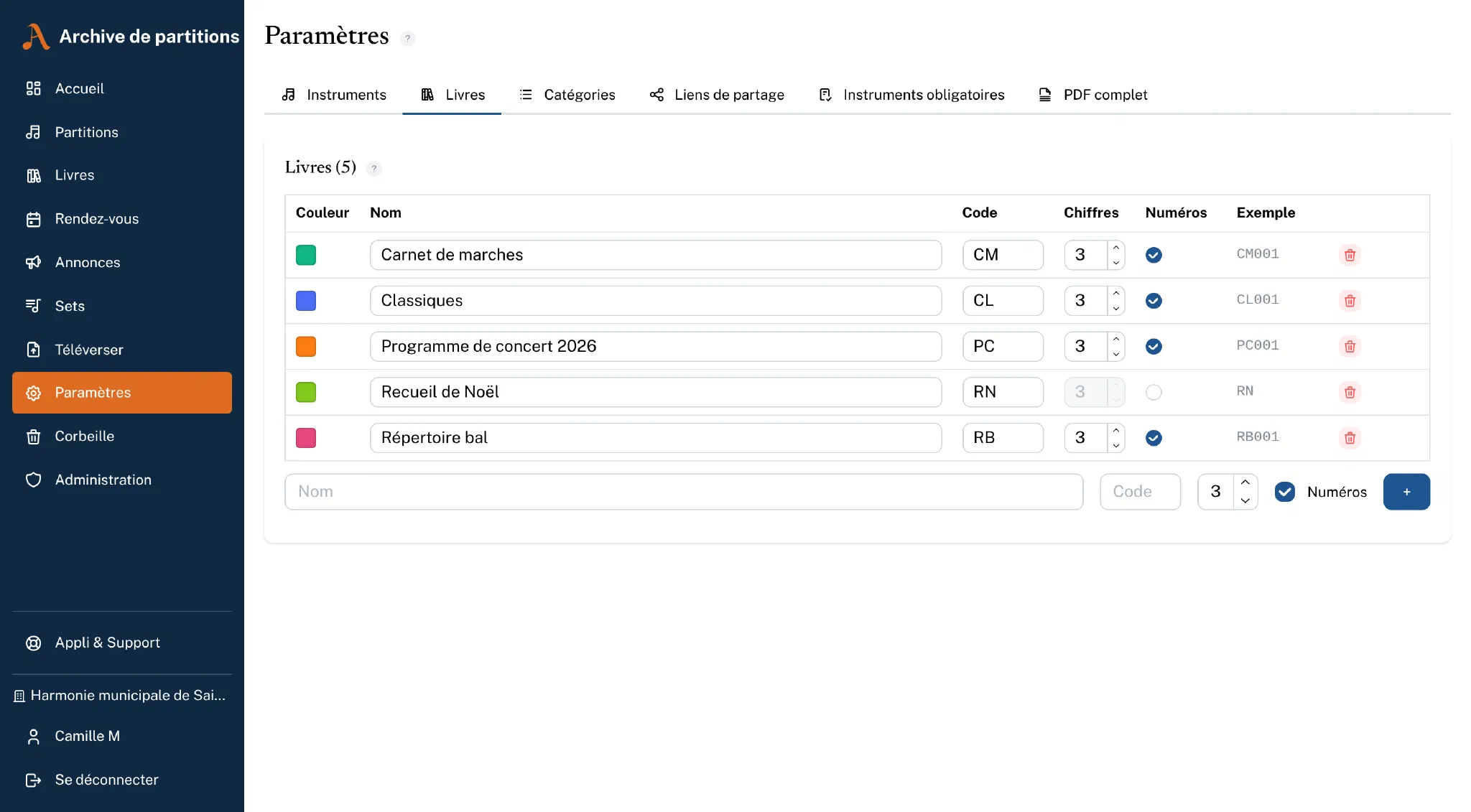The image size is (1471, 812).
Task: Show help tooltip beside Livres (5)
Action: click(x=373, y=169)
